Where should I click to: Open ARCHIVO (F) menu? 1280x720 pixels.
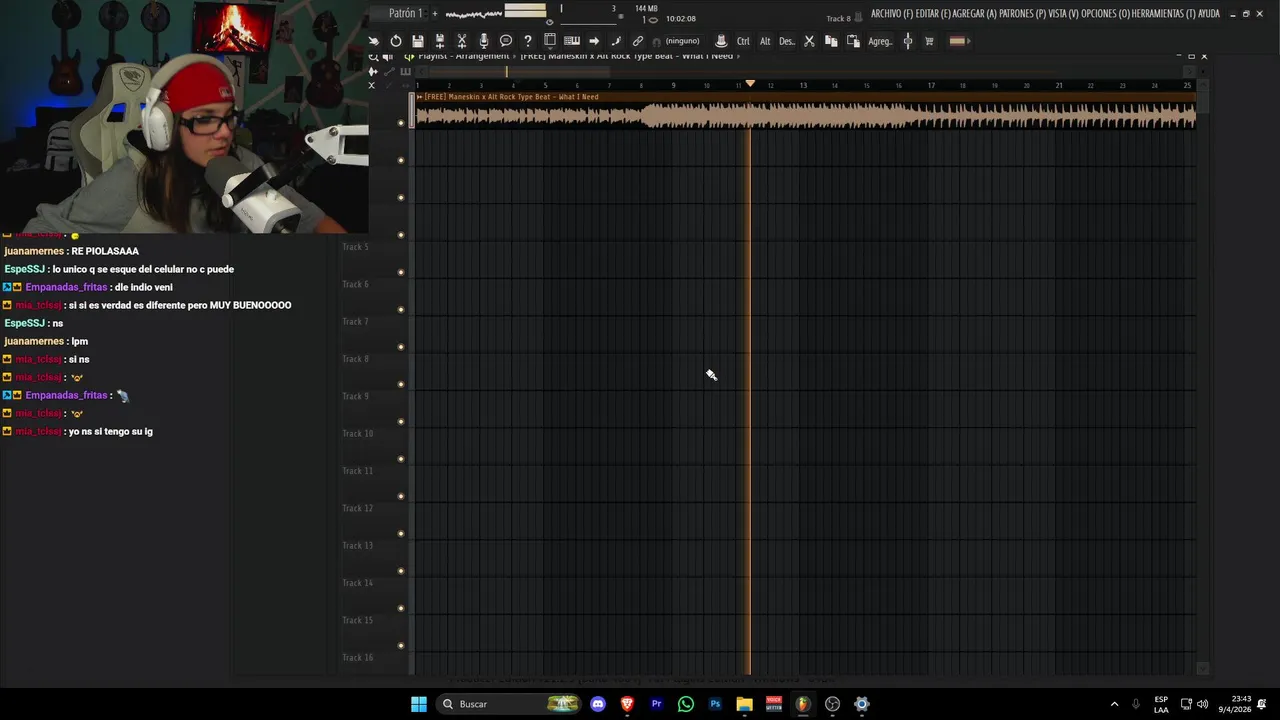[892, 14]
